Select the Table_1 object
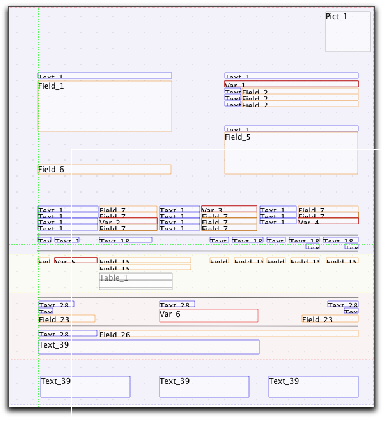Image resolution: width=388 pixels, height=422 pixels. coord(136,281)
